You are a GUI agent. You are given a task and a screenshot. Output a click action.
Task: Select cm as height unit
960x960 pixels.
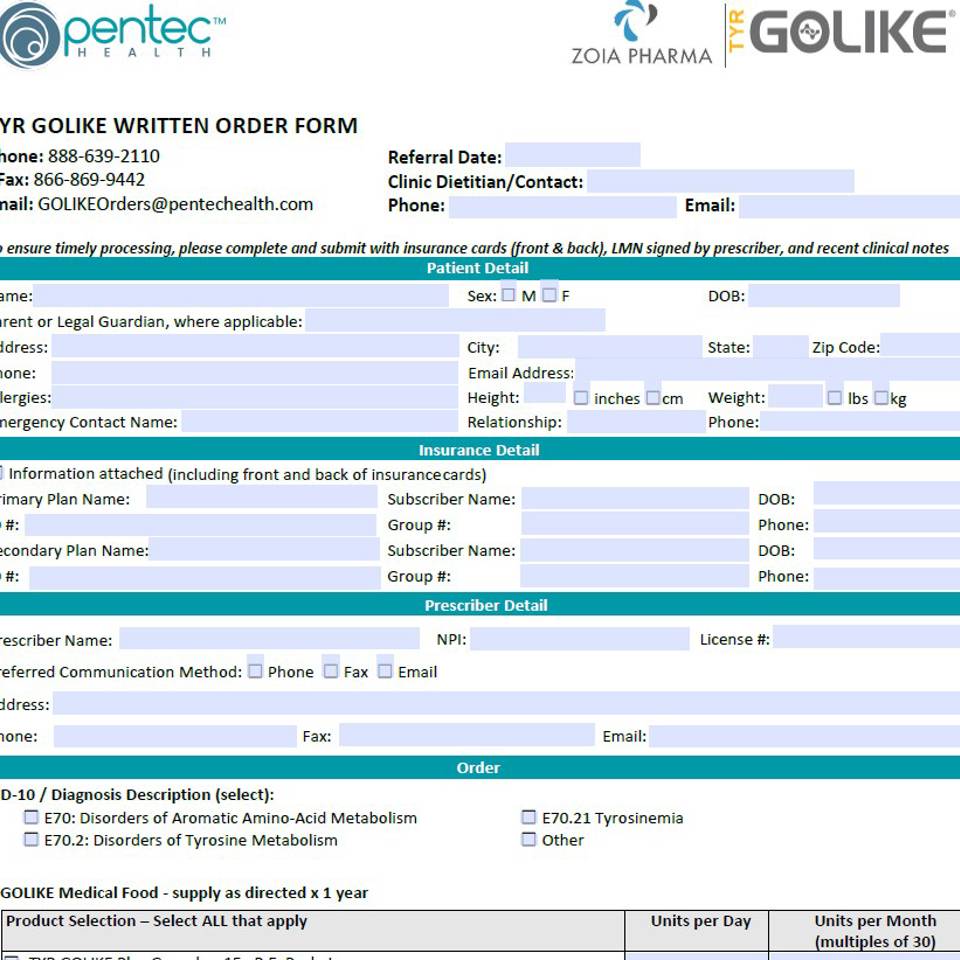(653, 398)
